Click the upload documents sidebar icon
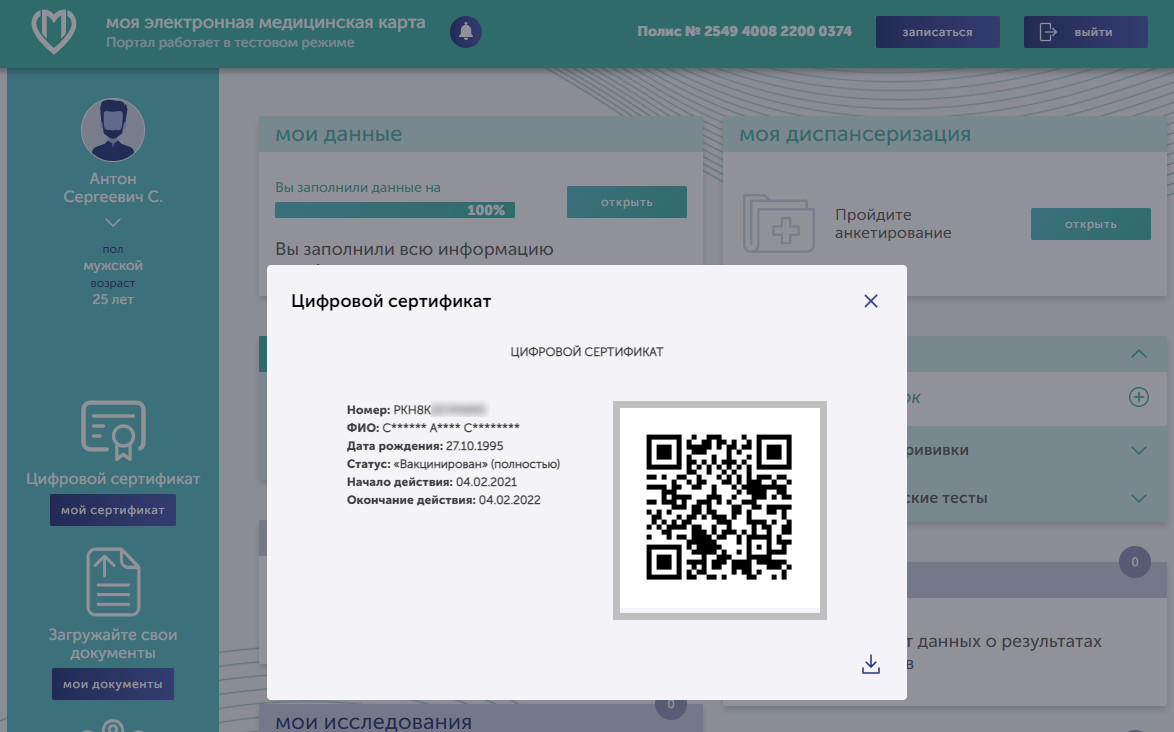This screenshot has width=1174, height=732. [x=113, y=582]
